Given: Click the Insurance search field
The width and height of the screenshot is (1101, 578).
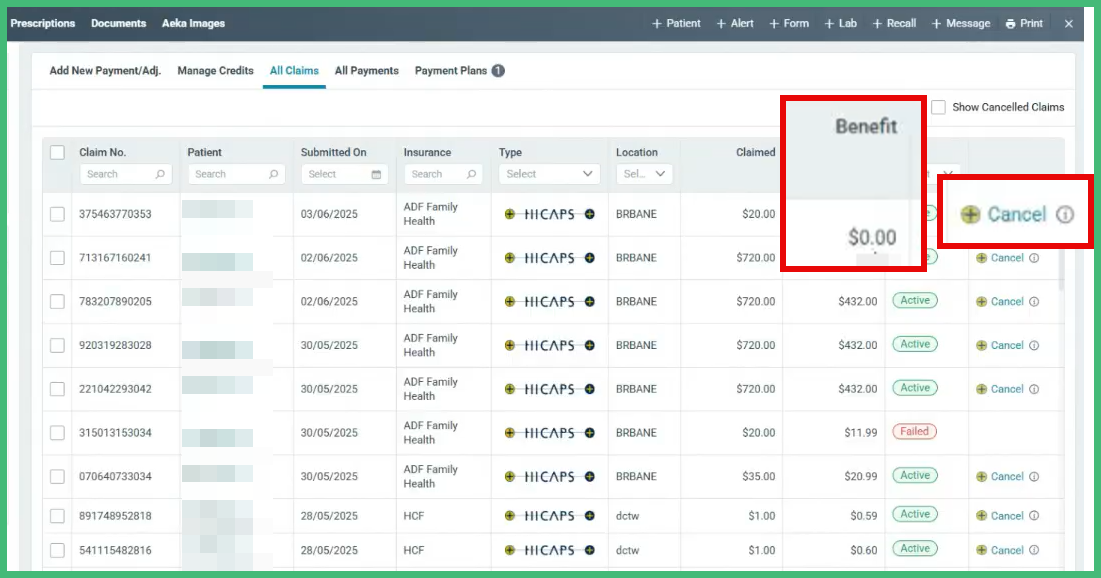Looking at the screenshot, I should point(443,174).
